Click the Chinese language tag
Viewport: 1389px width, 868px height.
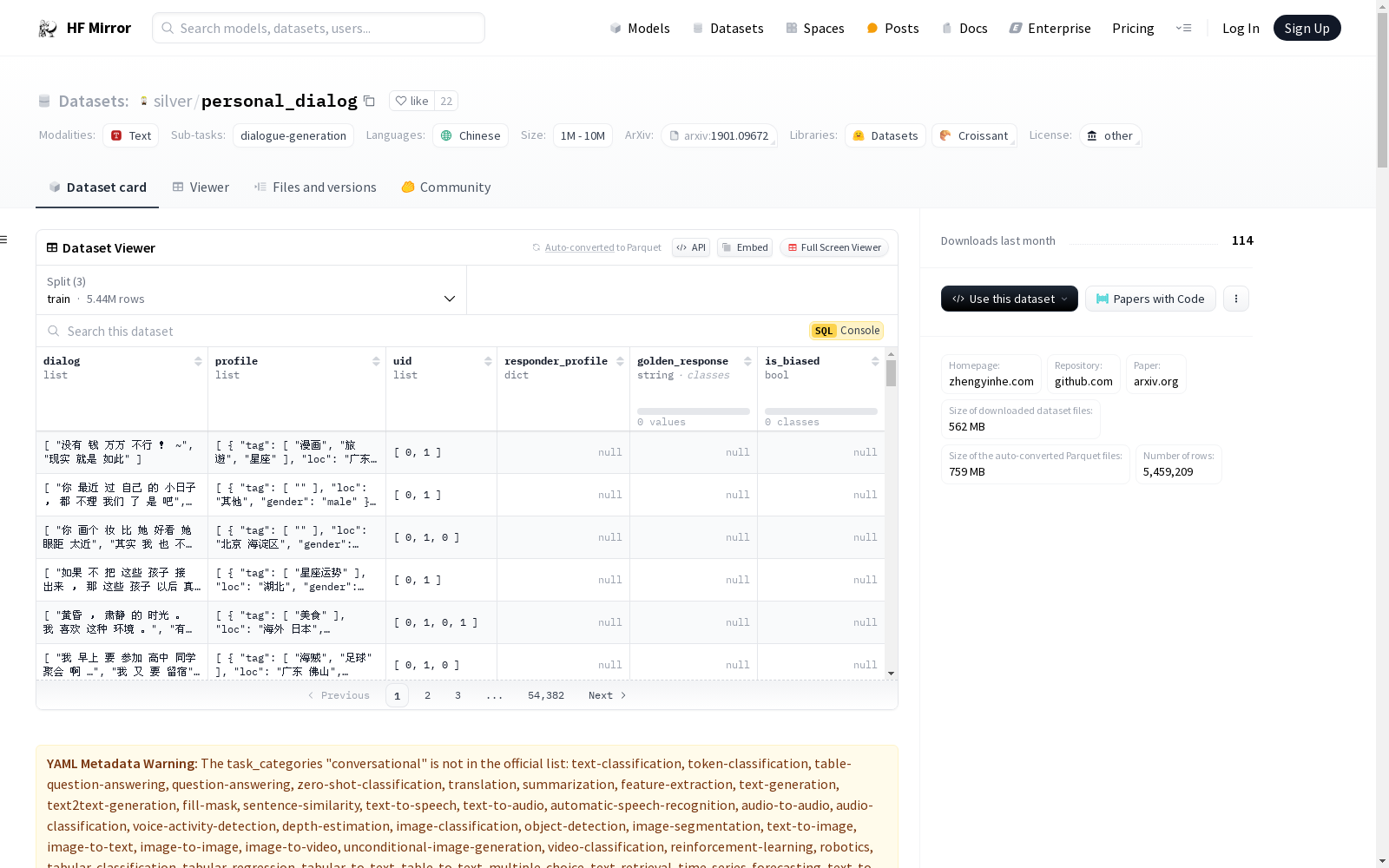click(x=471, y=135)
